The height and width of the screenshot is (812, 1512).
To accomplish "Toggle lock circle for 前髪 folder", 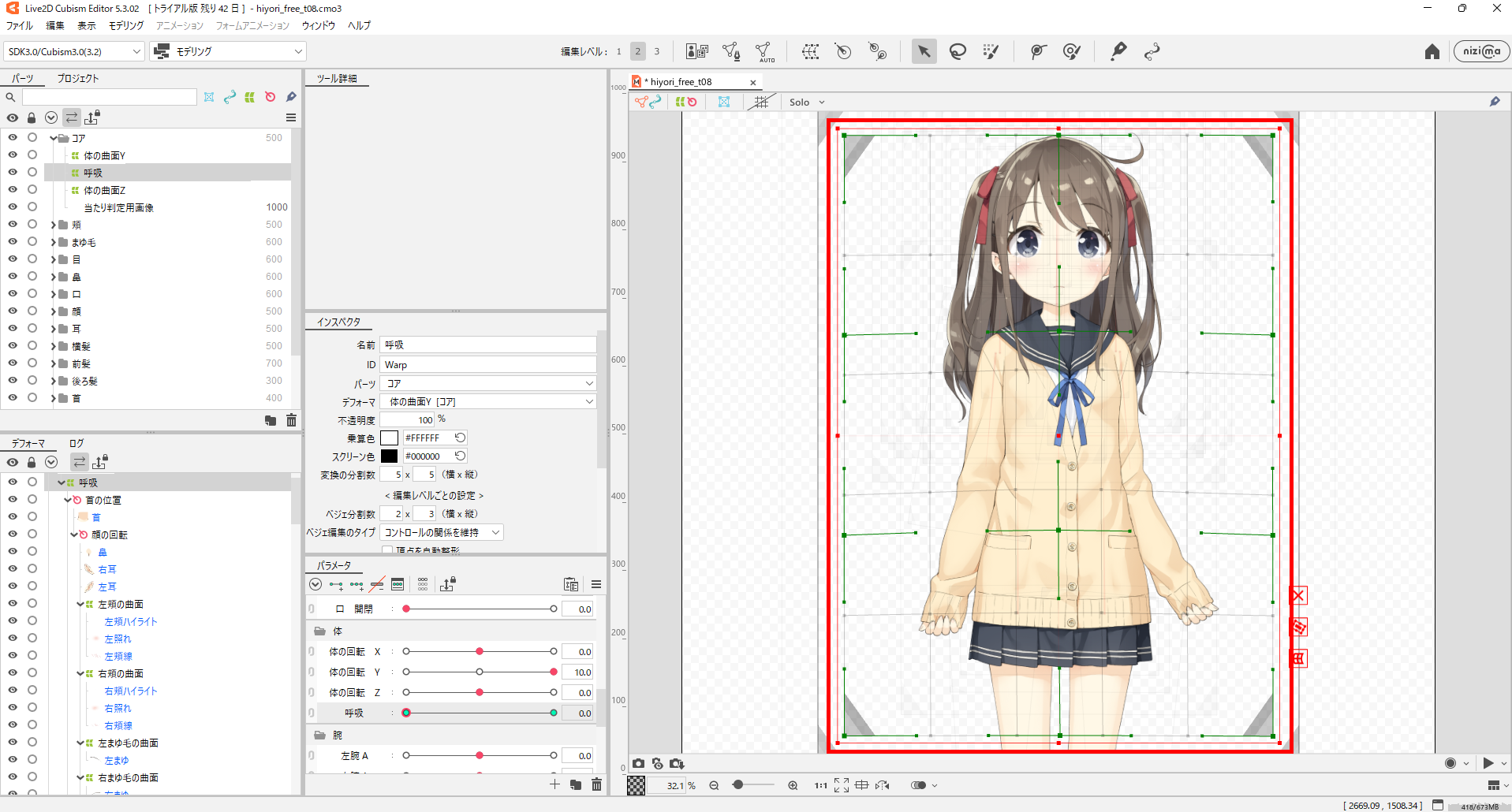I will pyautogui.click(x=32, y=363).
